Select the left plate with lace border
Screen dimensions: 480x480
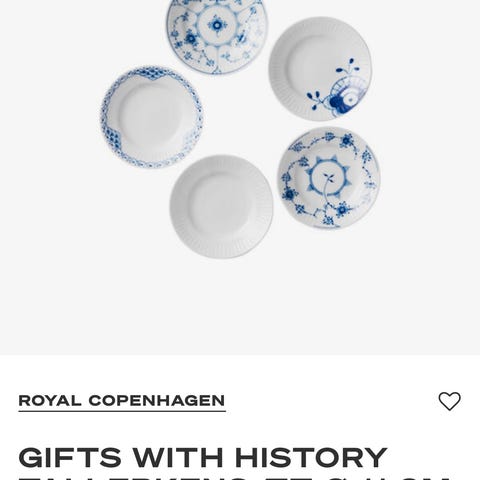152,117
